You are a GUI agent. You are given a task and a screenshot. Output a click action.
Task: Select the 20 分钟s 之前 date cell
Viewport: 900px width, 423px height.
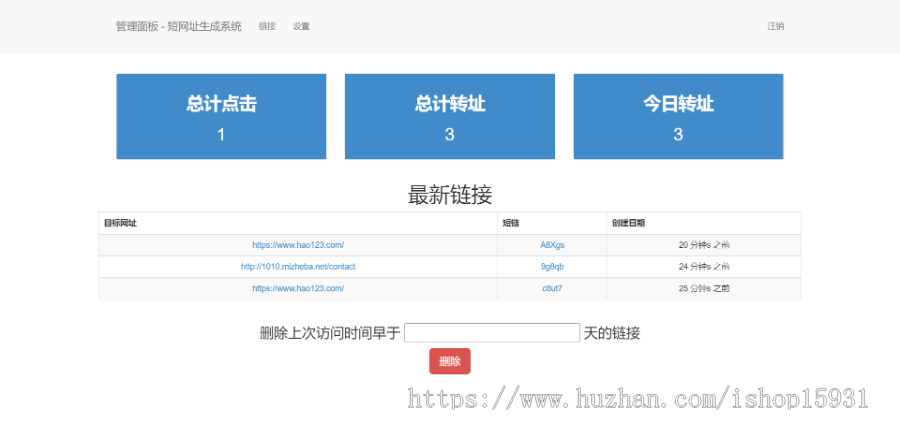point(704,245)
